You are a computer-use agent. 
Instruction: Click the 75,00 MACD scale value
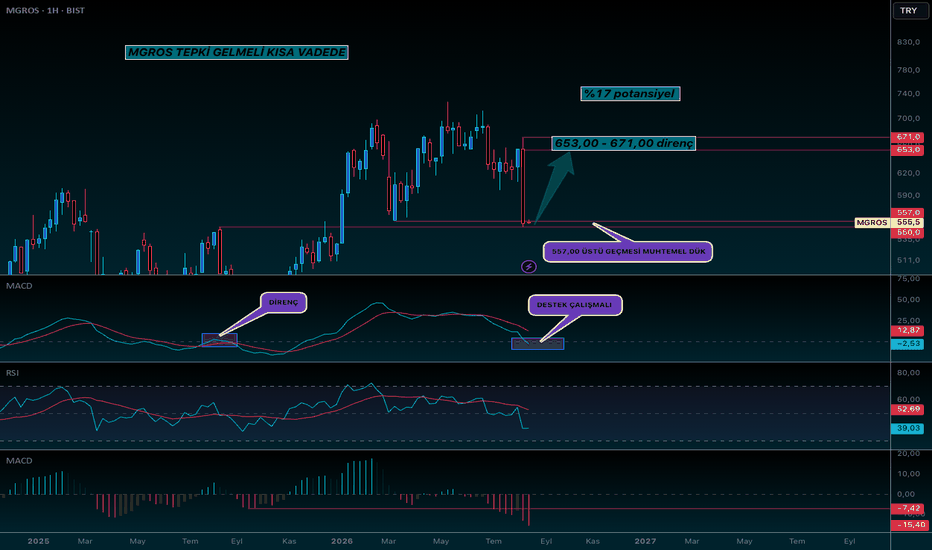click(908, 278)
